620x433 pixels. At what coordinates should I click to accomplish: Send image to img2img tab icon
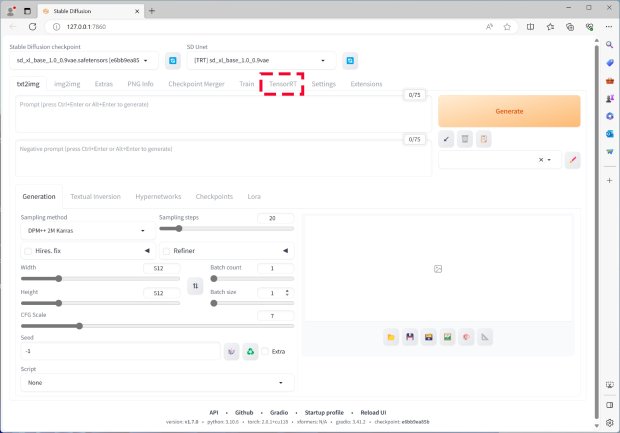tap(448, 337)
